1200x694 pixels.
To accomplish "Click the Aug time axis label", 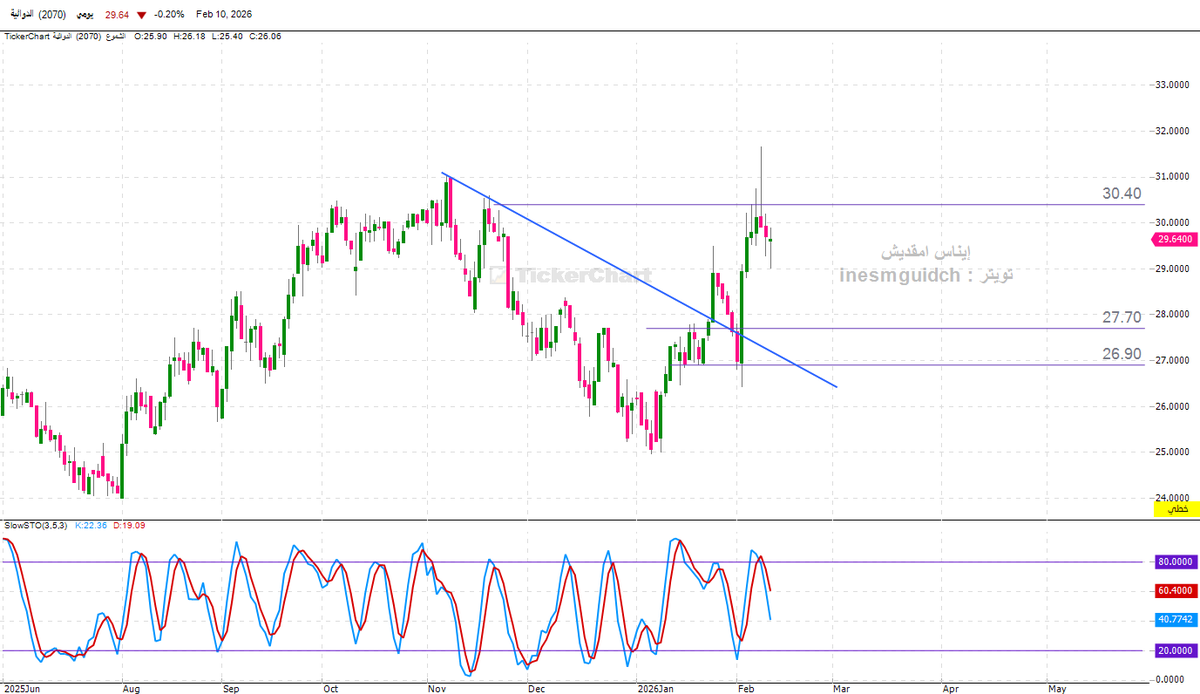I will (x=129, y=688).
